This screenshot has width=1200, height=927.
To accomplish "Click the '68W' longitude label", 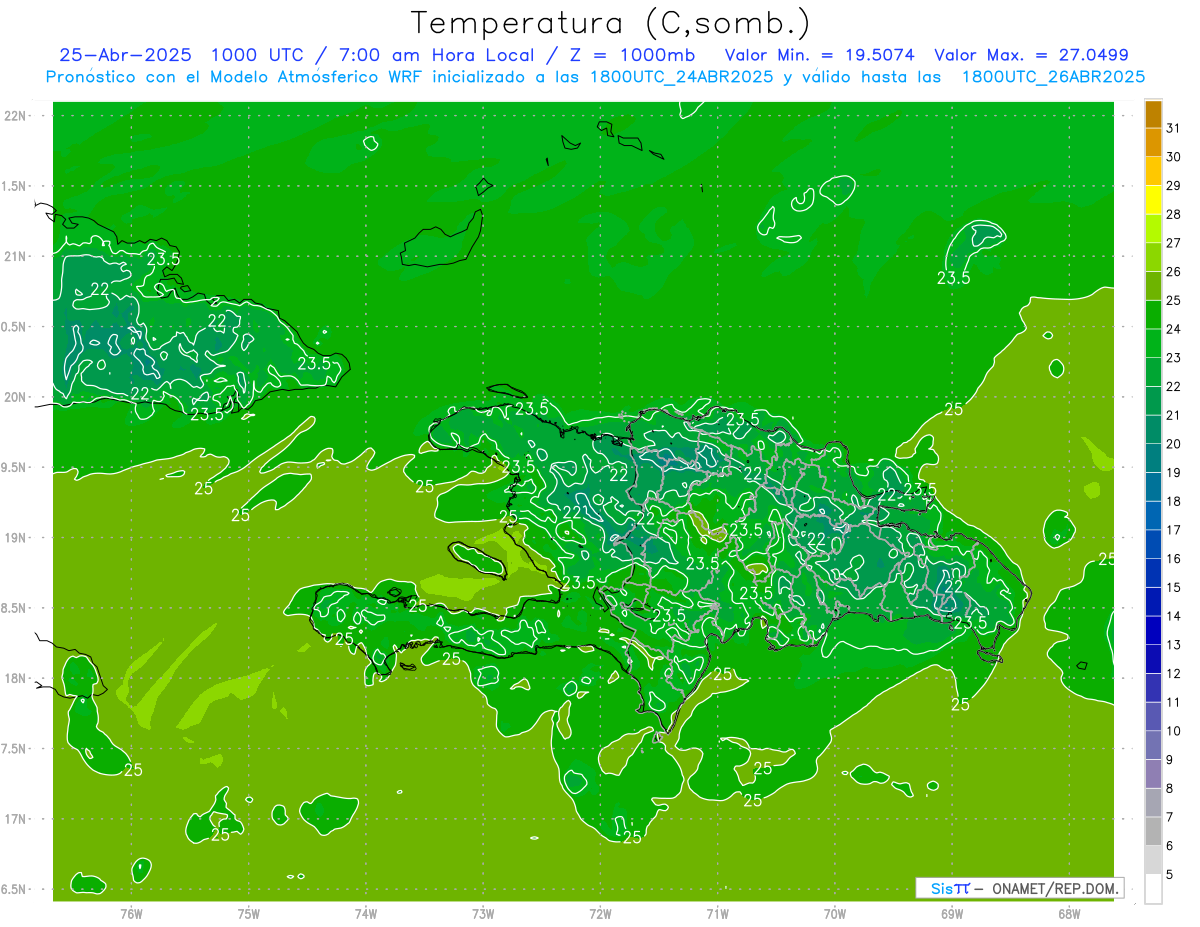I will pyautogui.click(x=1069, y=915).
